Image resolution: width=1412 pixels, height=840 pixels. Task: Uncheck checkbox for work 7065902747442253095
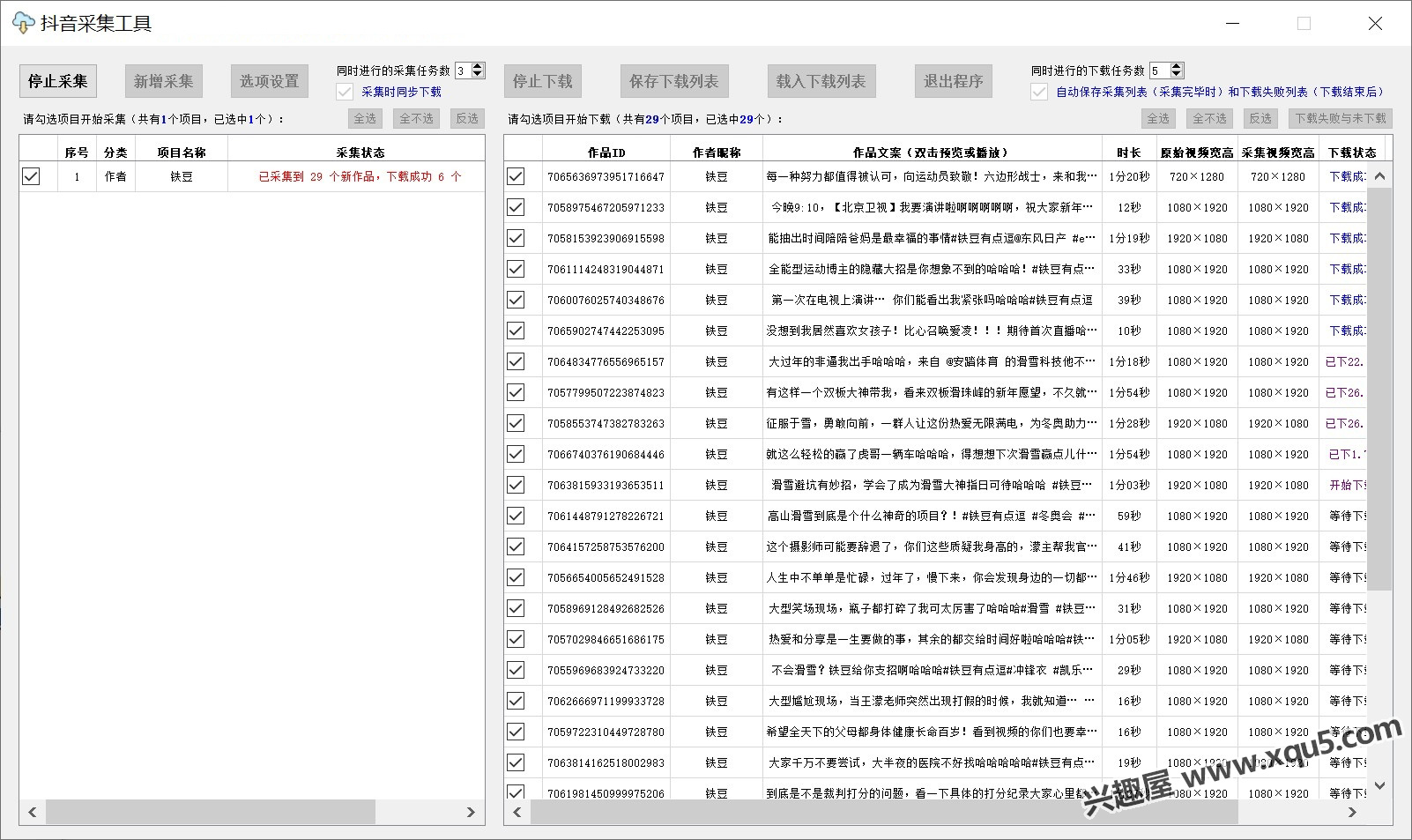pyautogui.click(x=516, y=331)
